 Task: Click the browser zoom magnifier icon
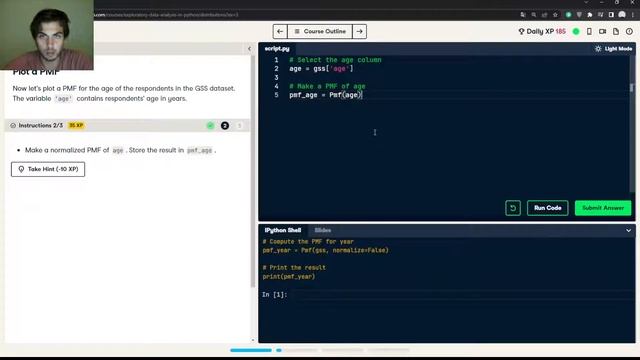point(533,15)
